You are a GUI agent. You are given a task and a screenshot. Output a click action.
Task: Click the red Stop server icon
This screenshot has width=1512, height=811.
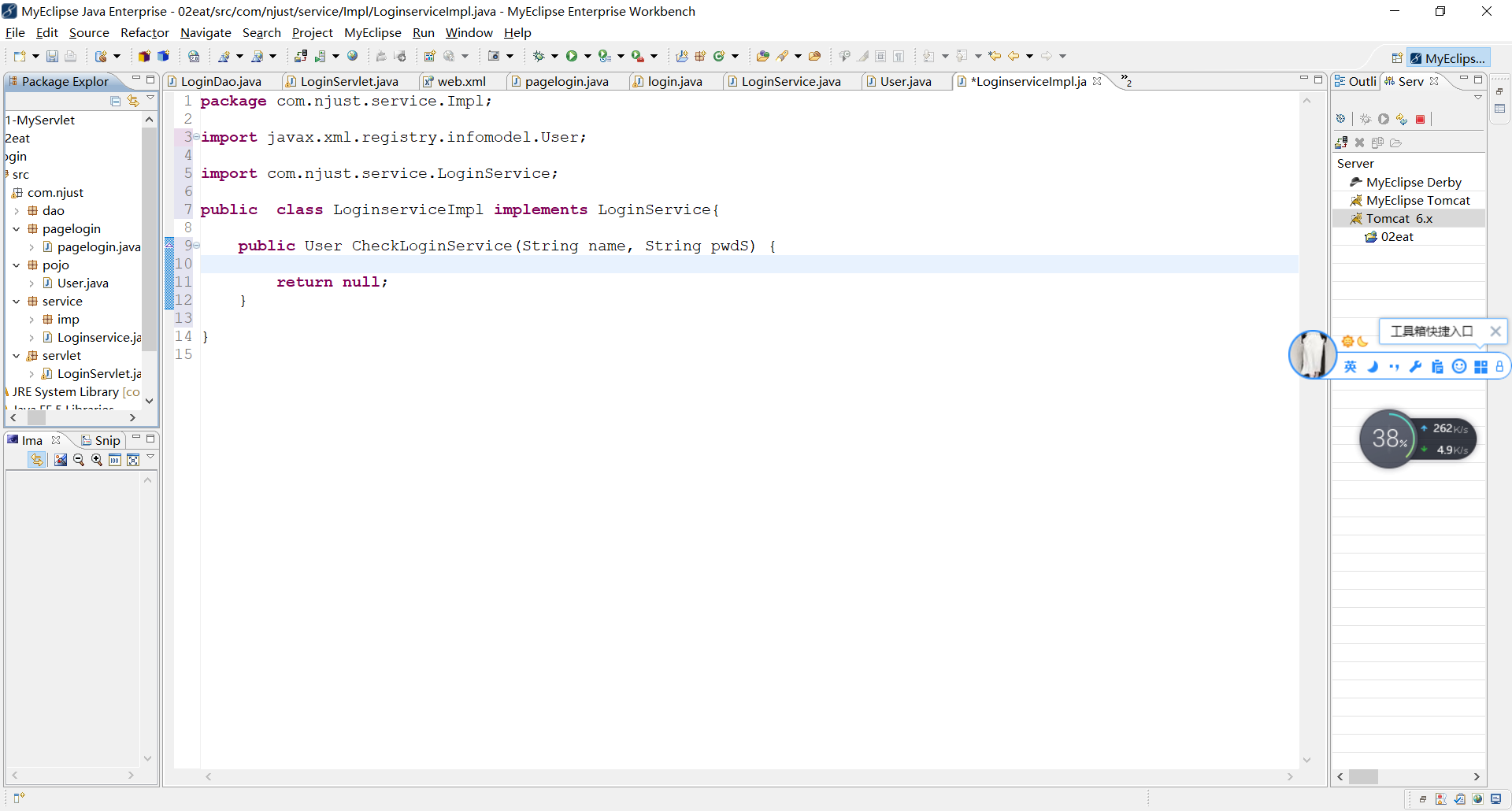[1420, 119]
